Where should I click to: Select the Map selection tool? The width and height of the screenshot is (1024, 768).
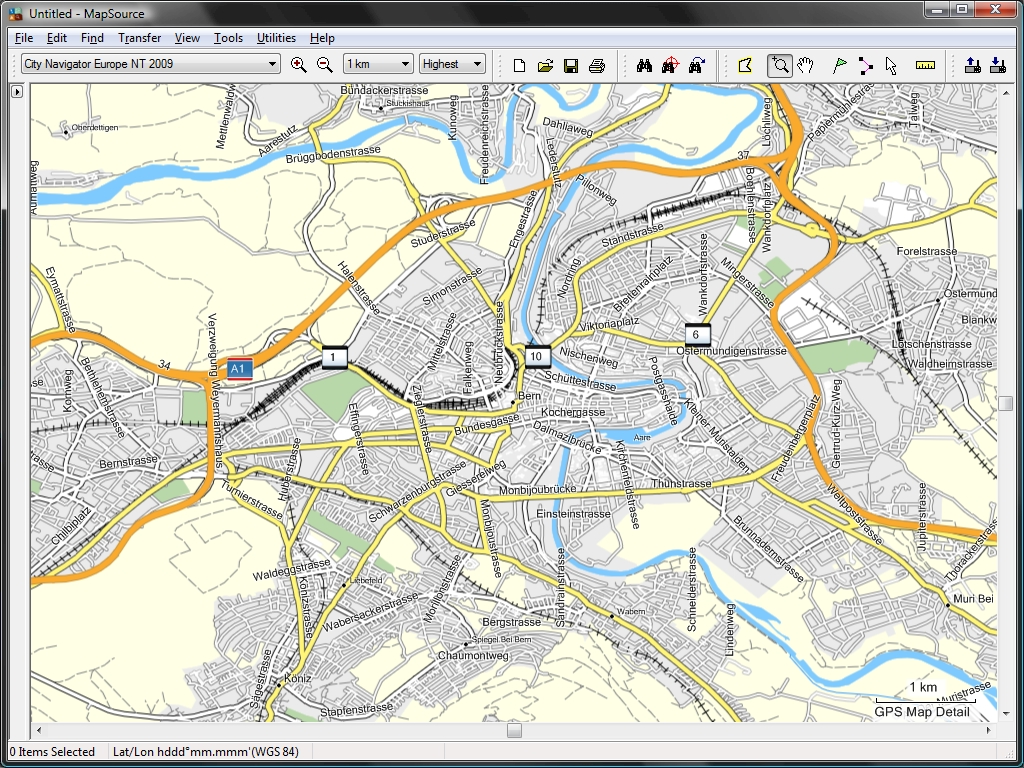(745, 65)
